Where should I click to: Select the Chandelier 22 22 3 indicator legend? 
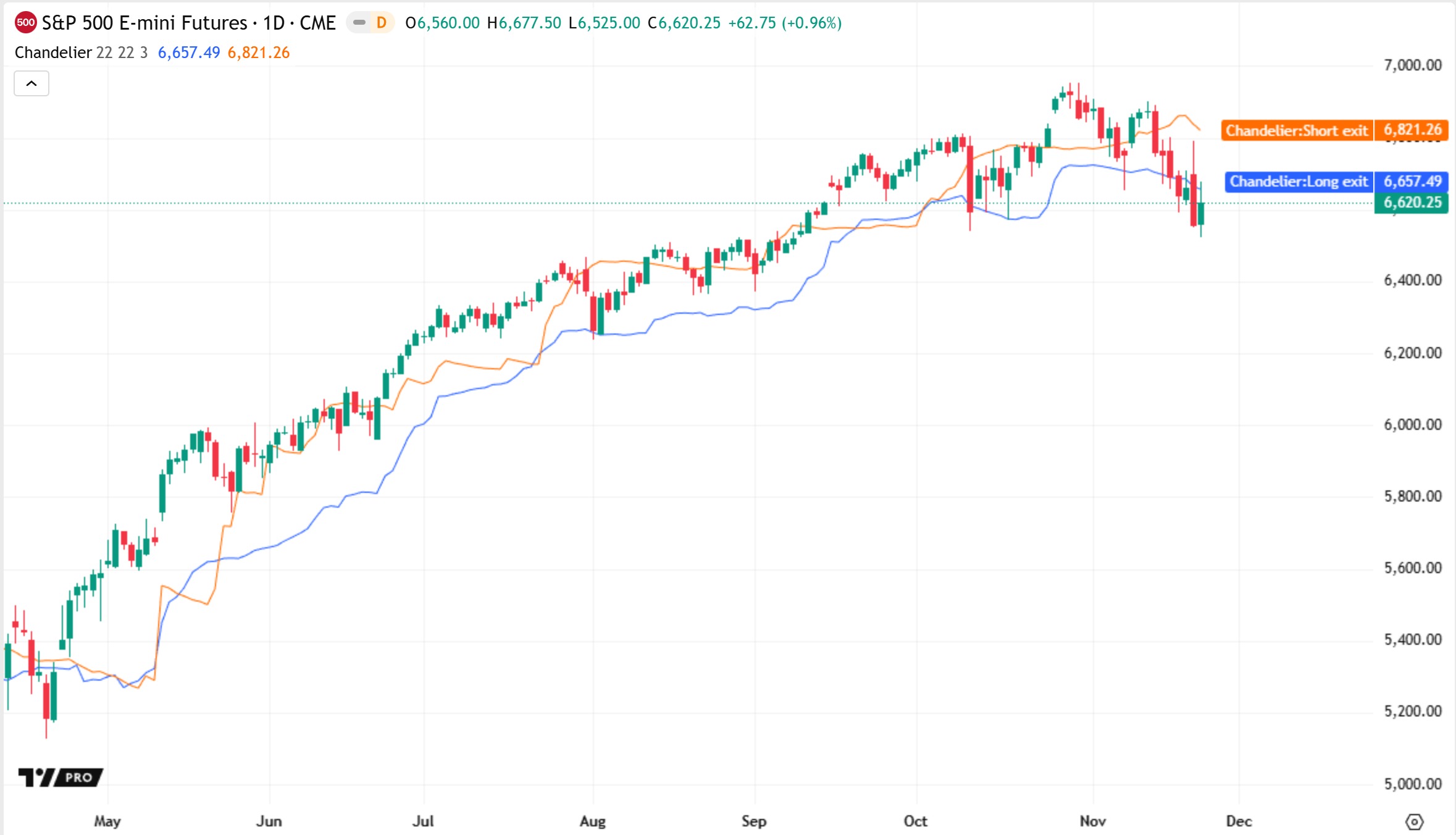point(81,52)
